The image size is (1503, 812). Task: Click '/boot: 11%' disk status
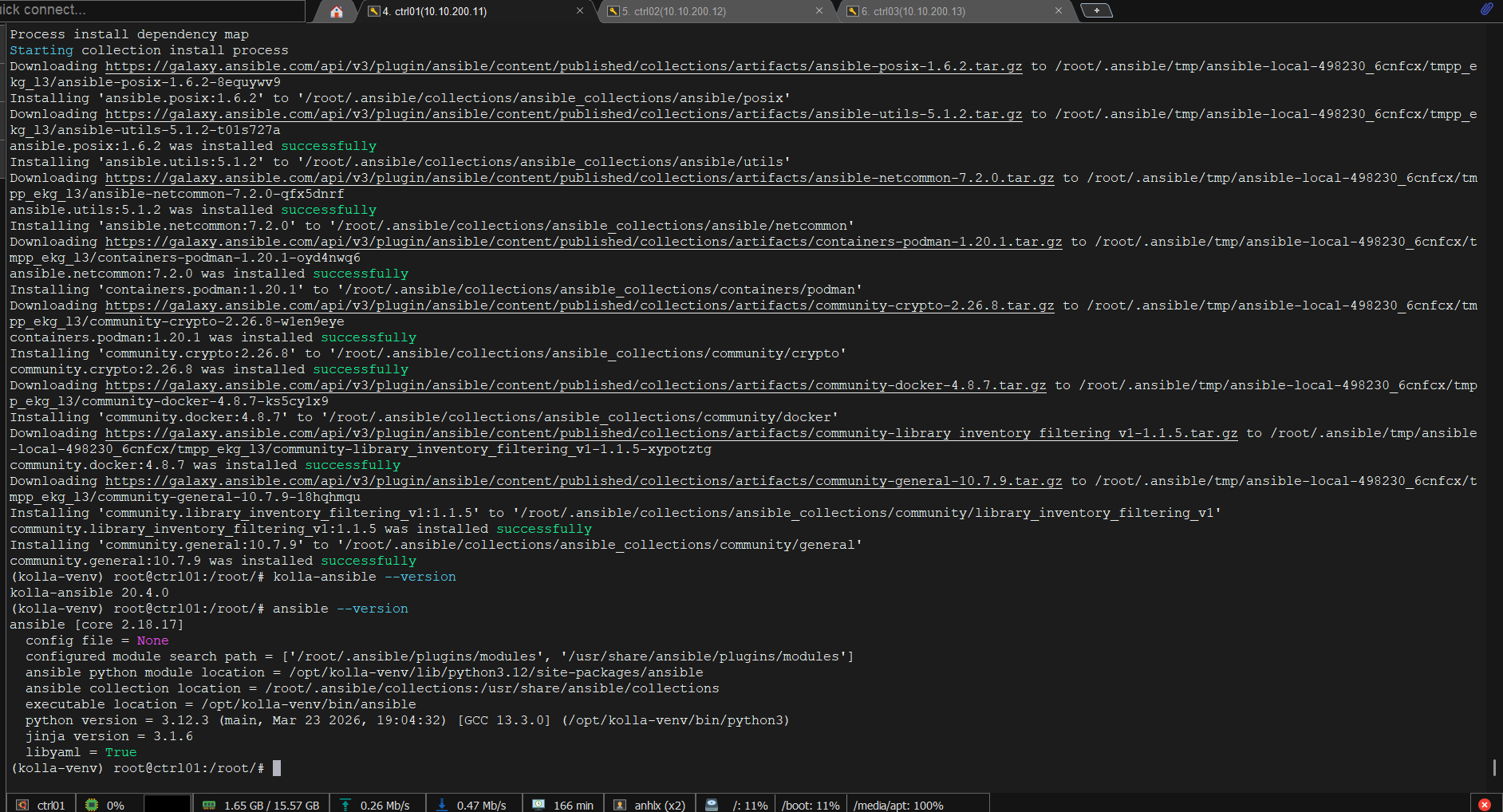(x=811, y=806)
